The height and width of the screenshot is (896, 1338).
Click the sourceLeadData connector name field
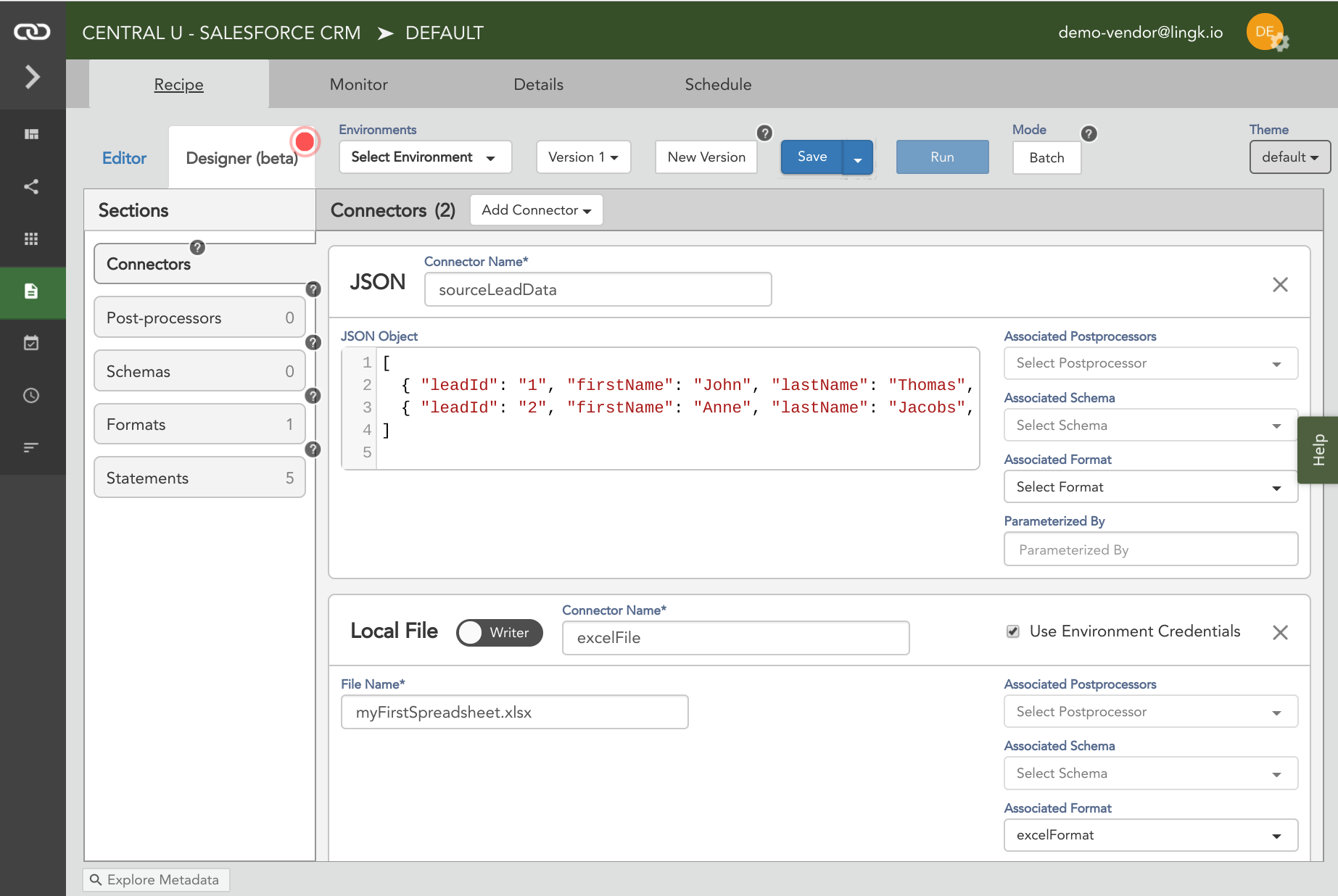point(598,289)
